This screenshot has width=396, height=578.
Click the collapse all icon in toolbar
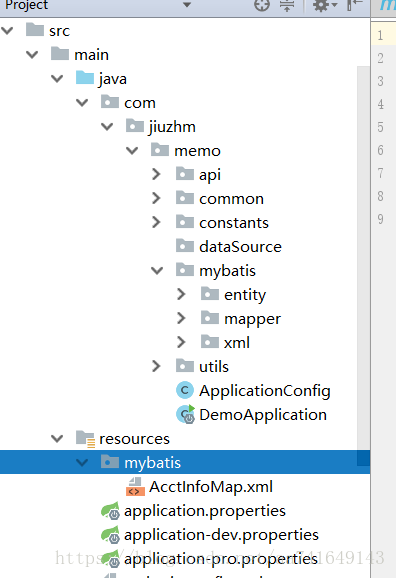coord(287,5)
